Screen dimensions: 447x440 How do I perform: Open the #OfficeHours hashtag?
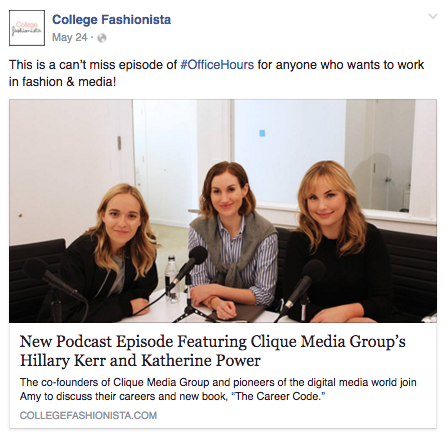point(217,65)
